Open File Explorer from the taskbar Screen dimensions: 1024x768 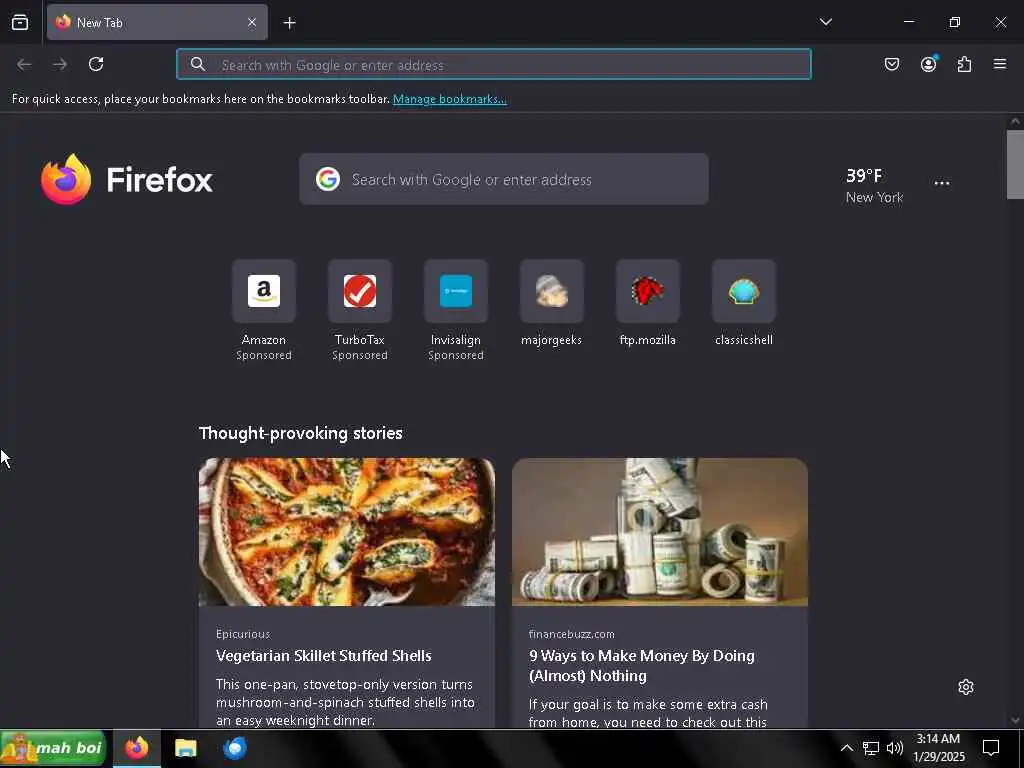click(185, 748)
